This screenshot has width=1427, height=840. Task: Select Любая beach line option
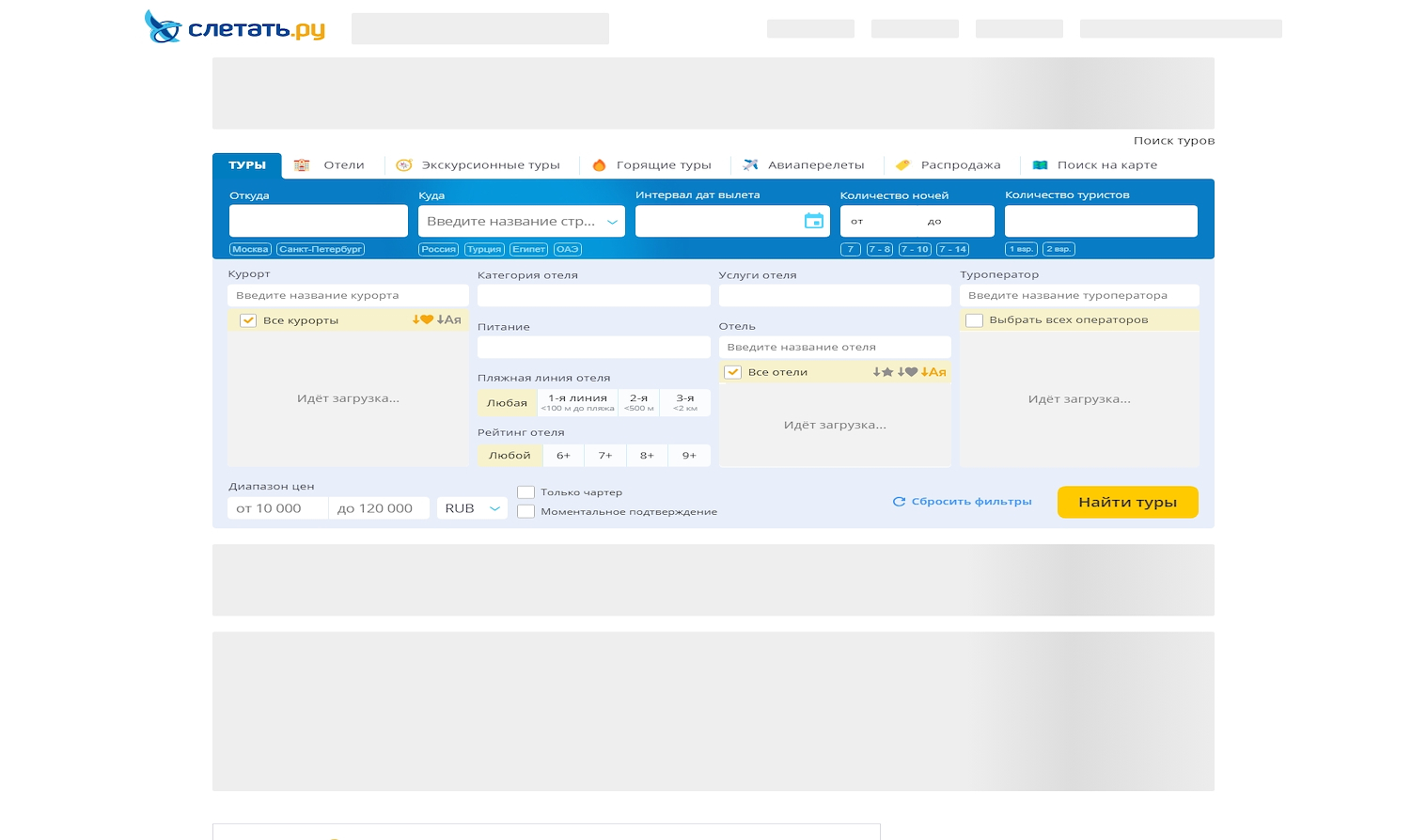pos(508,403)
